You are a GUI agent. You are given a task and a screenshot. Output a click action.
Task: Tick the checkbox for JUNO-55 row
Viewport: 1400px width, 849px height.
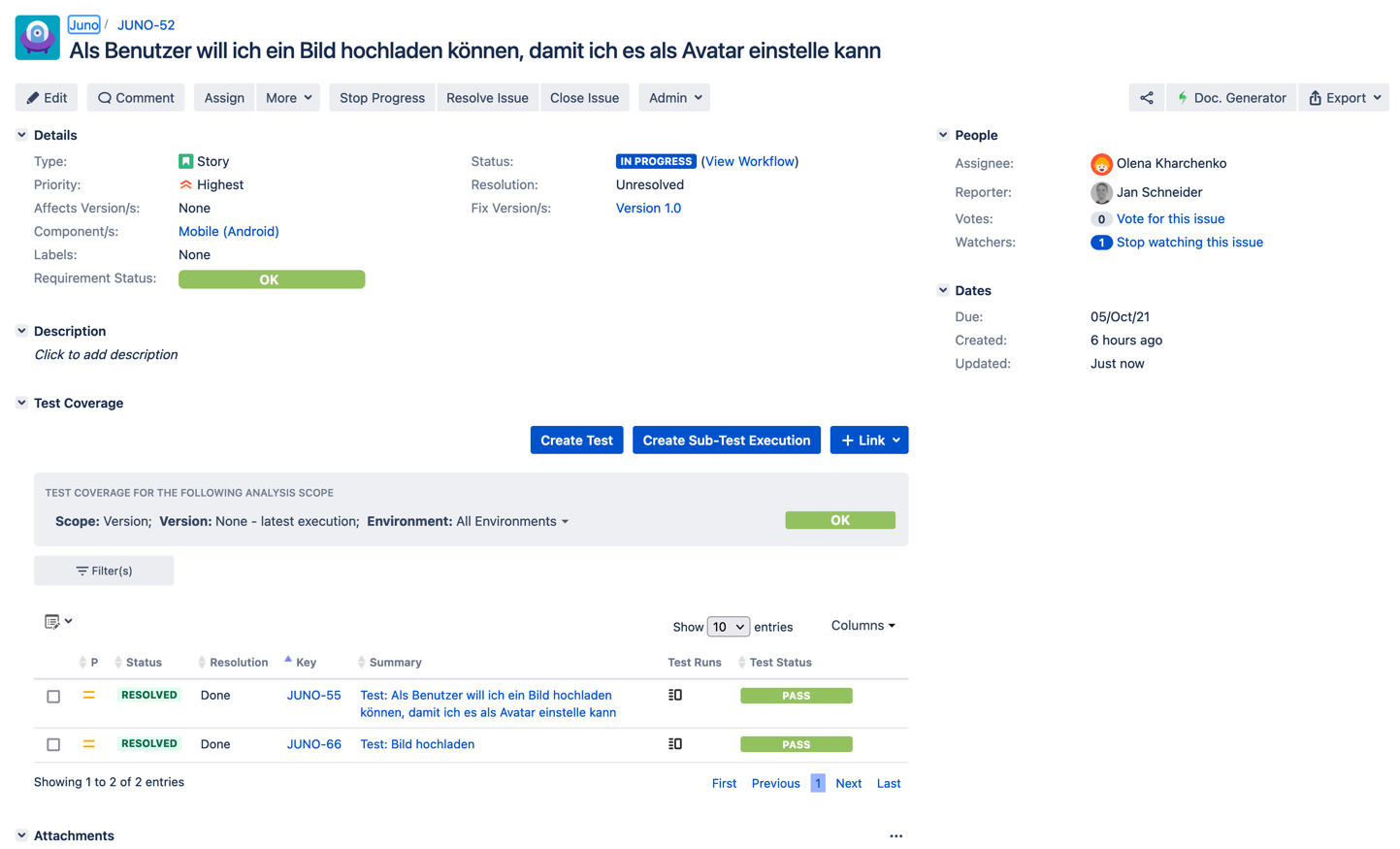pos(53,697)
